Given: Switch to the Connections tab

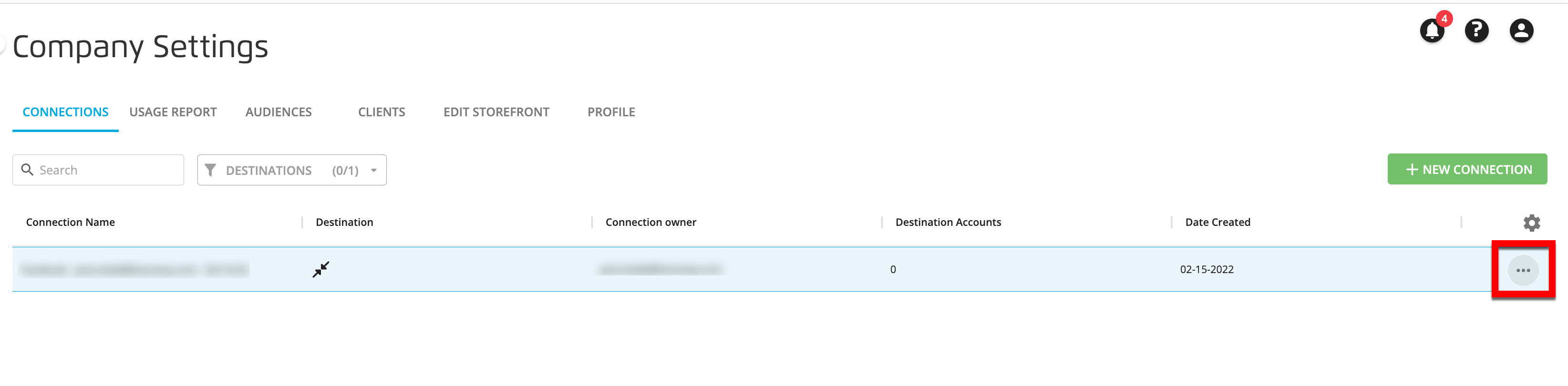Looking at the screenshot, I should click(x=65, y=112).
